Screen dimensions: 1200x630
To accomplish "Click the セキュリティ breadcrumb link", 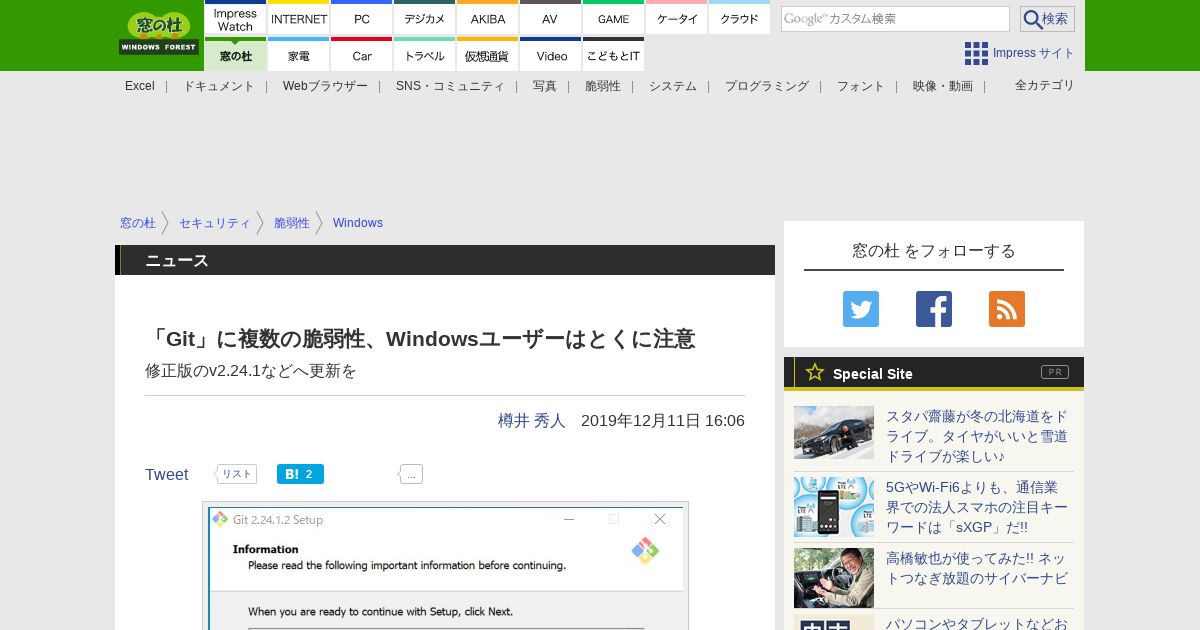I will pos(215,223).
